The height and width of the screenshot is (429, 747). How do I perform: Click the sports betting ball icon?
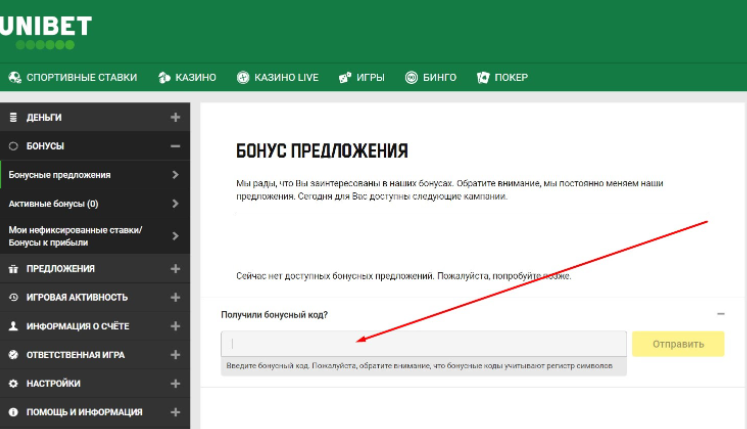(15, 77)
